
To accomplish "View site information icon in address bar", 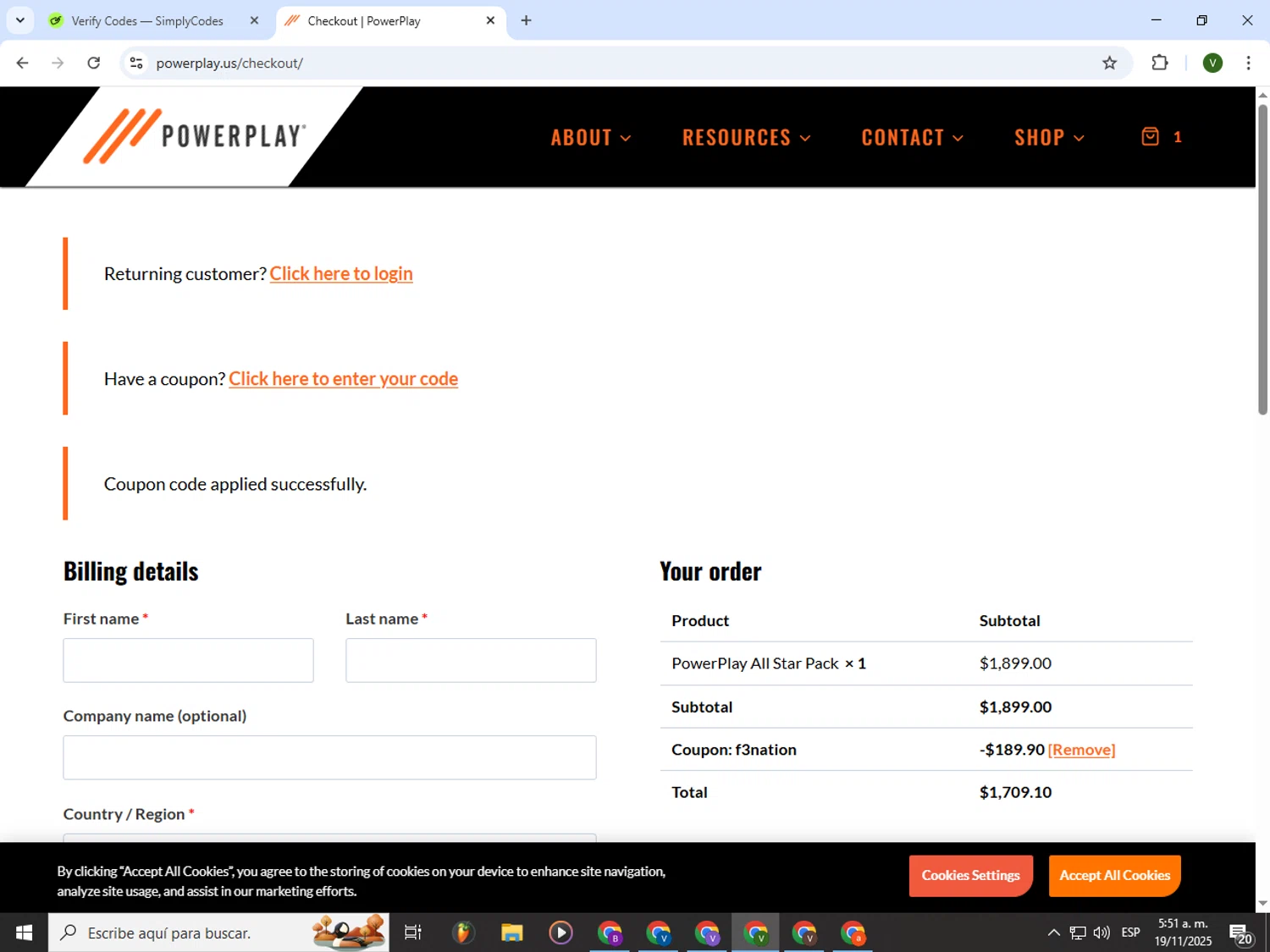I will 136,63.
